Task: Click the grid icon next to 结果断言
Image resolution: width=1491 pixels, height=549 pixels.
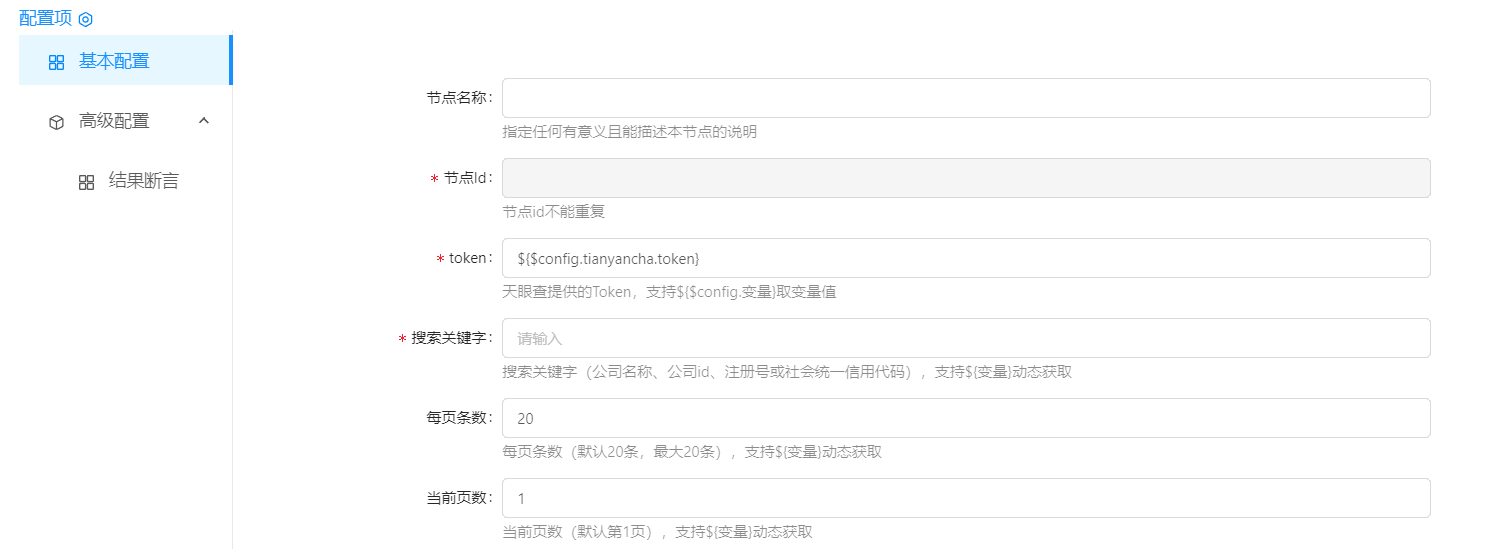Action: click(86, 182)
